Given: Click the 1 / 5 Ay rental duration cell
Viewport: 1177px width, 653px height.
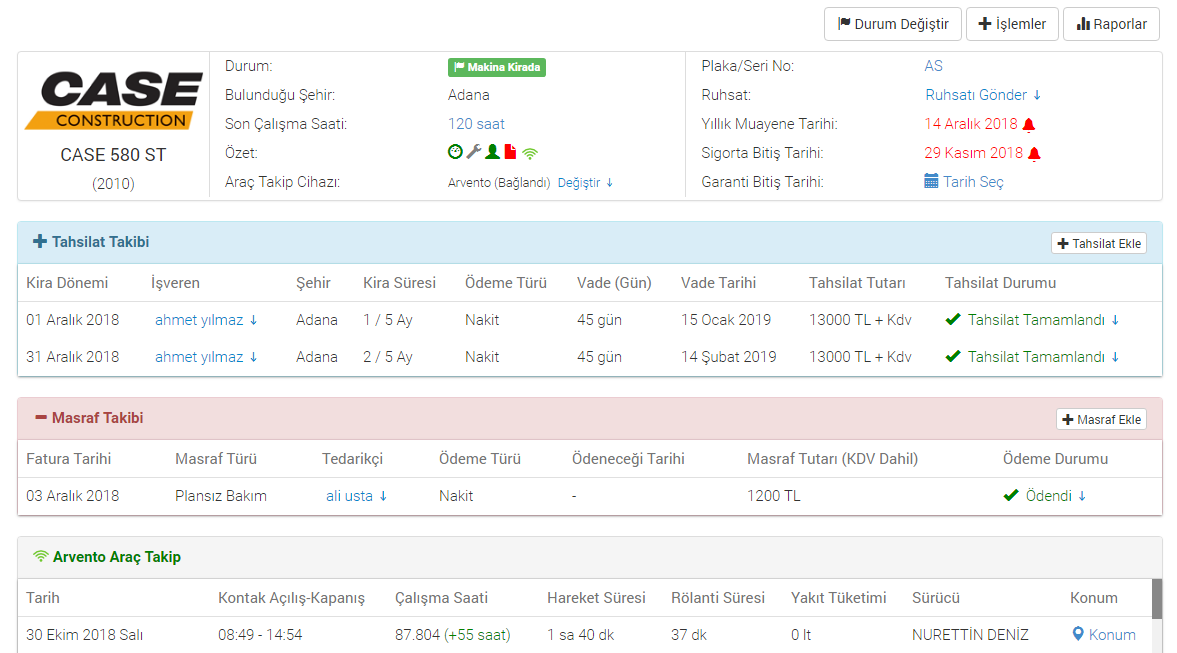Looking at the screenshot, I should 388,320.
